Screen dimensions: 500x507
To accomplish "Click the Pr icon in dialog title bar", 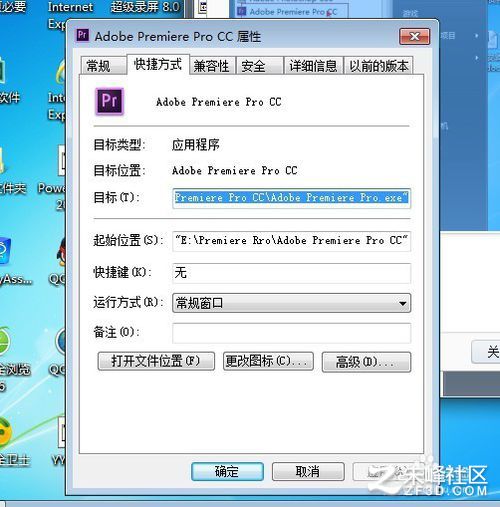I will click(x=83, y=35).
